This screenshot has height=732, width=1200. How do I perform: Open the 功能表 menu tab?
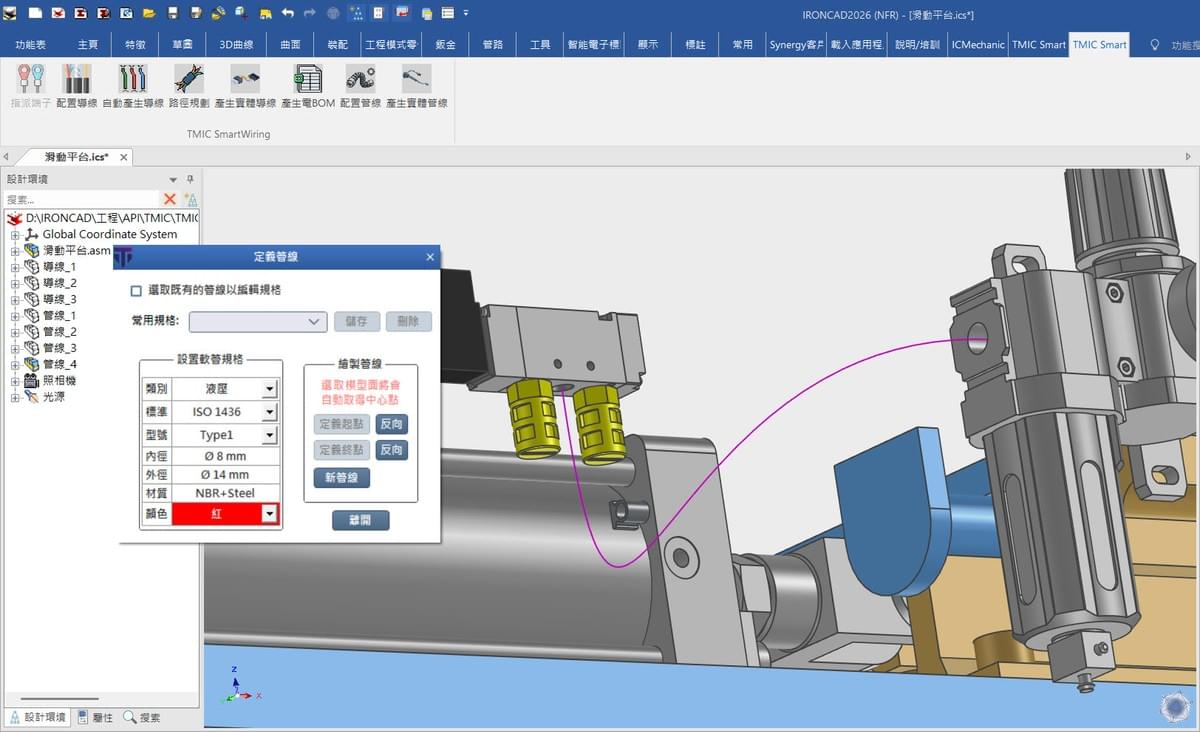coord(30,45)
